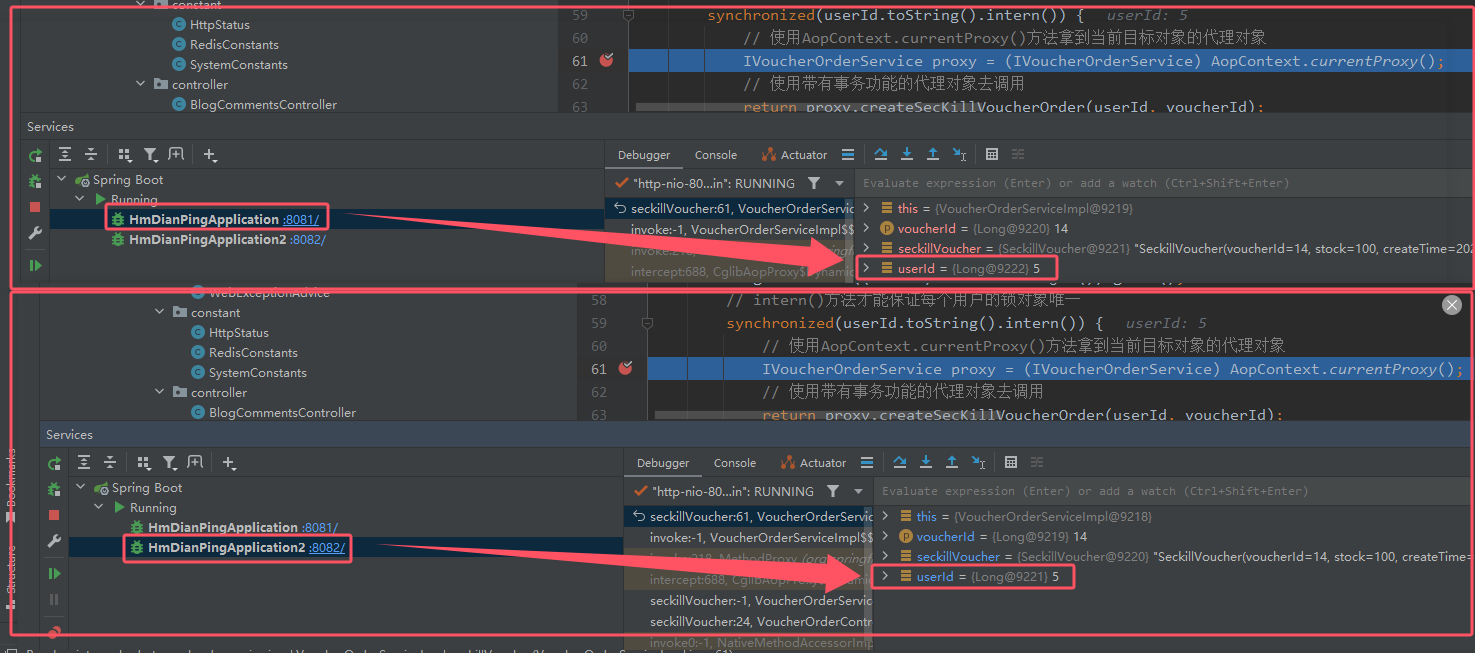1475x653 pixels.
Task: Collapse Spring Boot node in upper Services tree
Action: (63, 180)
